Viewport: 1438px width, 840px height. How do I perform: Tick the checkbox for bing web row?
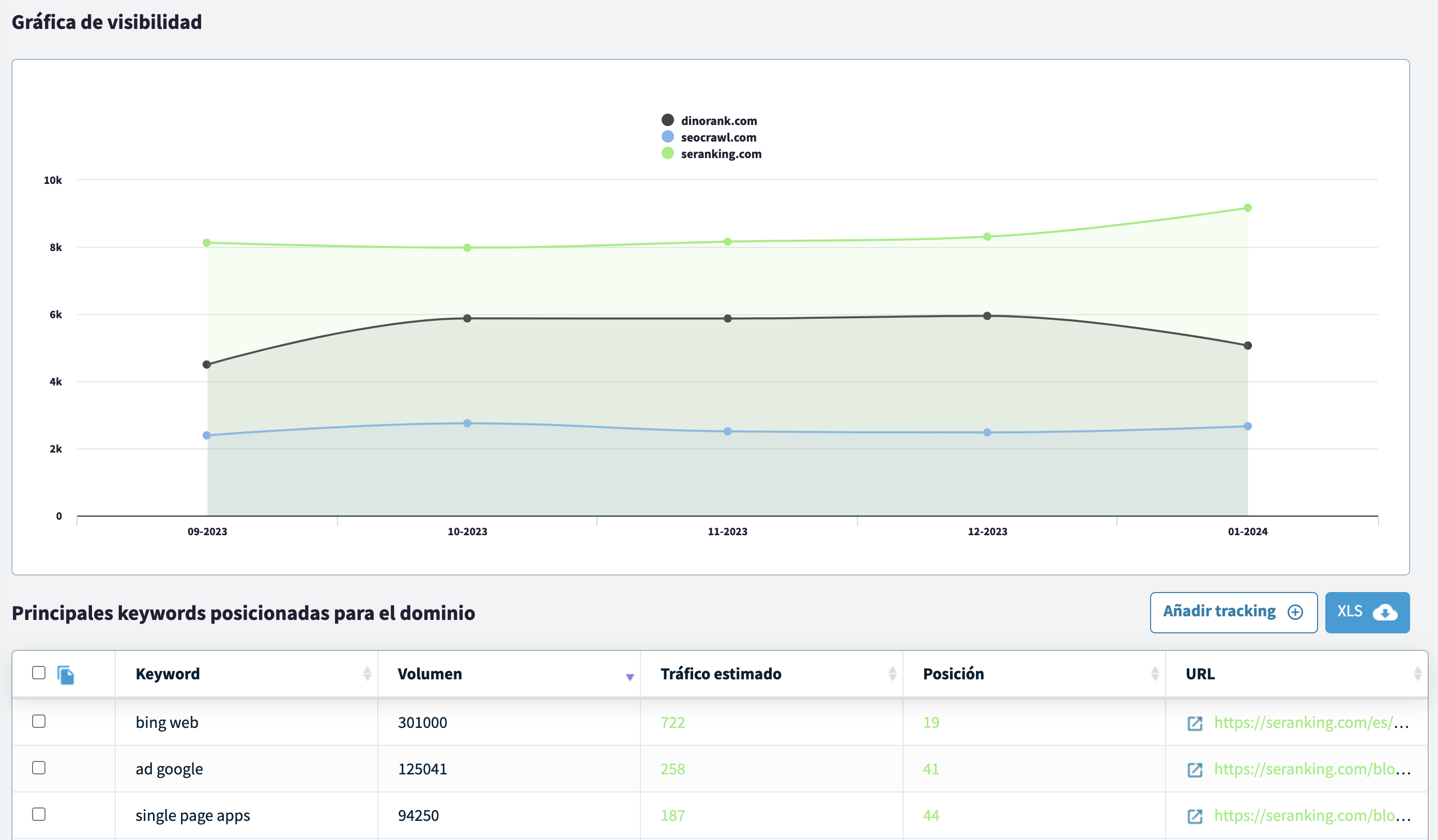pos(39,721)
